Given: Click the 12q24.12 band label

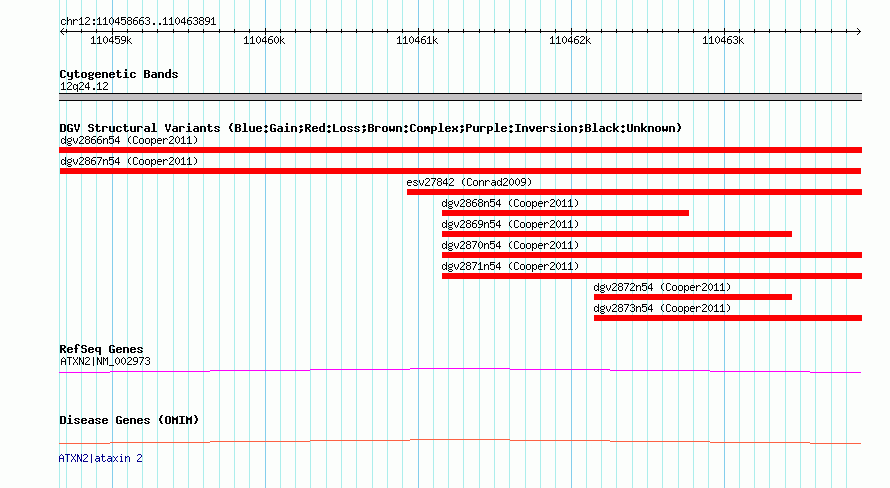Looking at the screenshot, I should pyautogui.click(x=84, y=86).
